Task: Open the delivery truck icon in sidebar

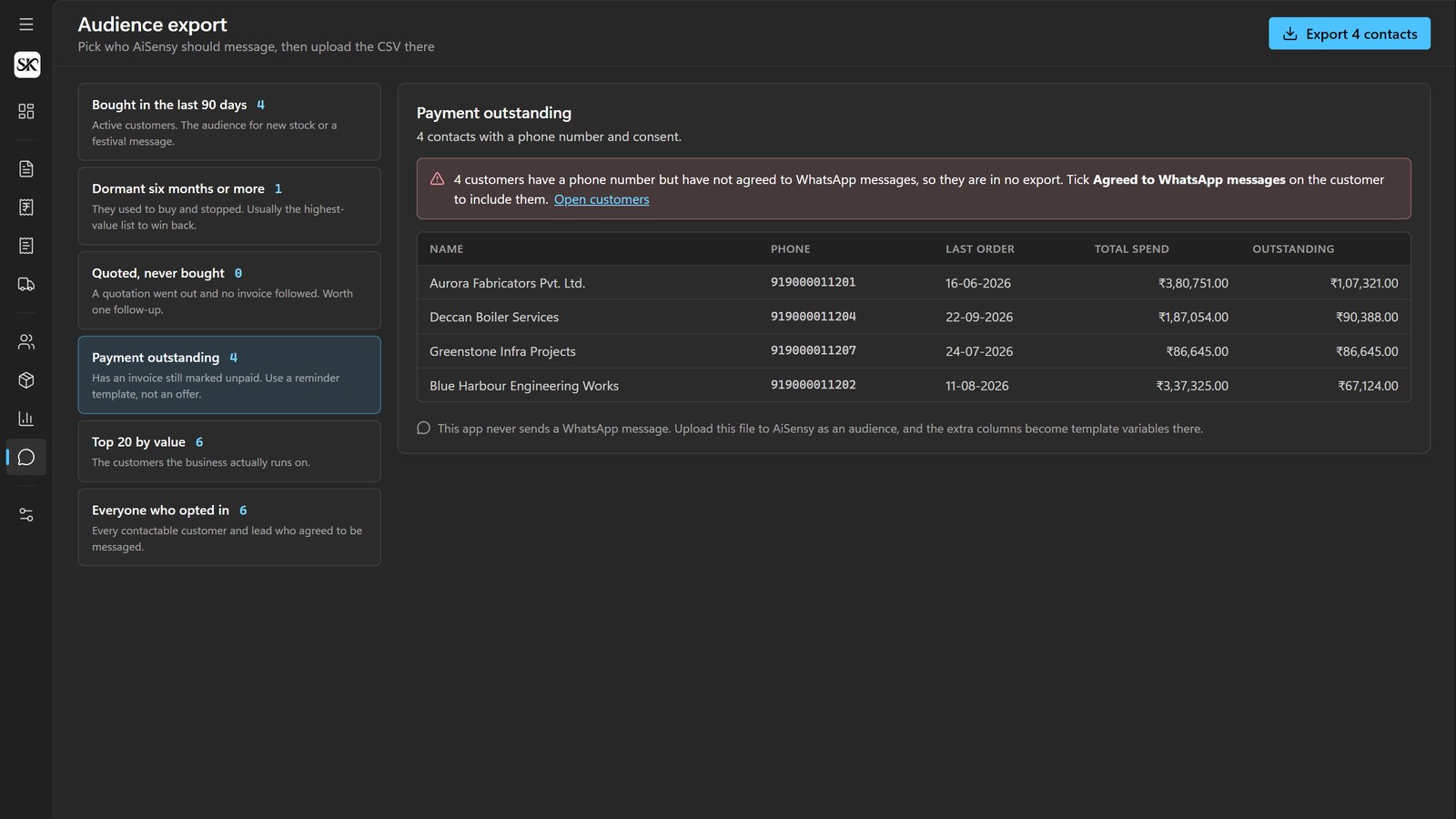Action: tap(26, 284)
